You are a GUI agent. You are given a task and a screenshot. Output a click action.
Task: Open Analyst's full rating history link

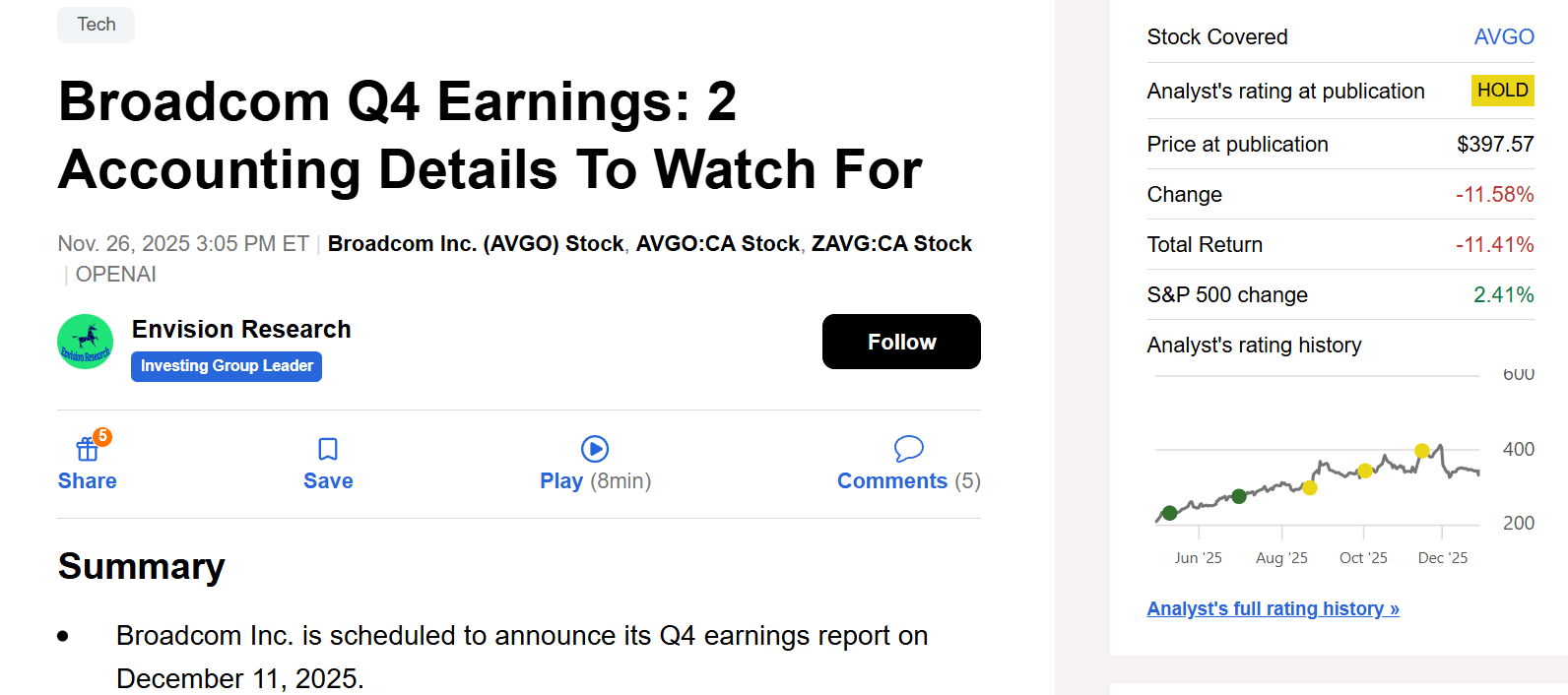coord(1273,609)
